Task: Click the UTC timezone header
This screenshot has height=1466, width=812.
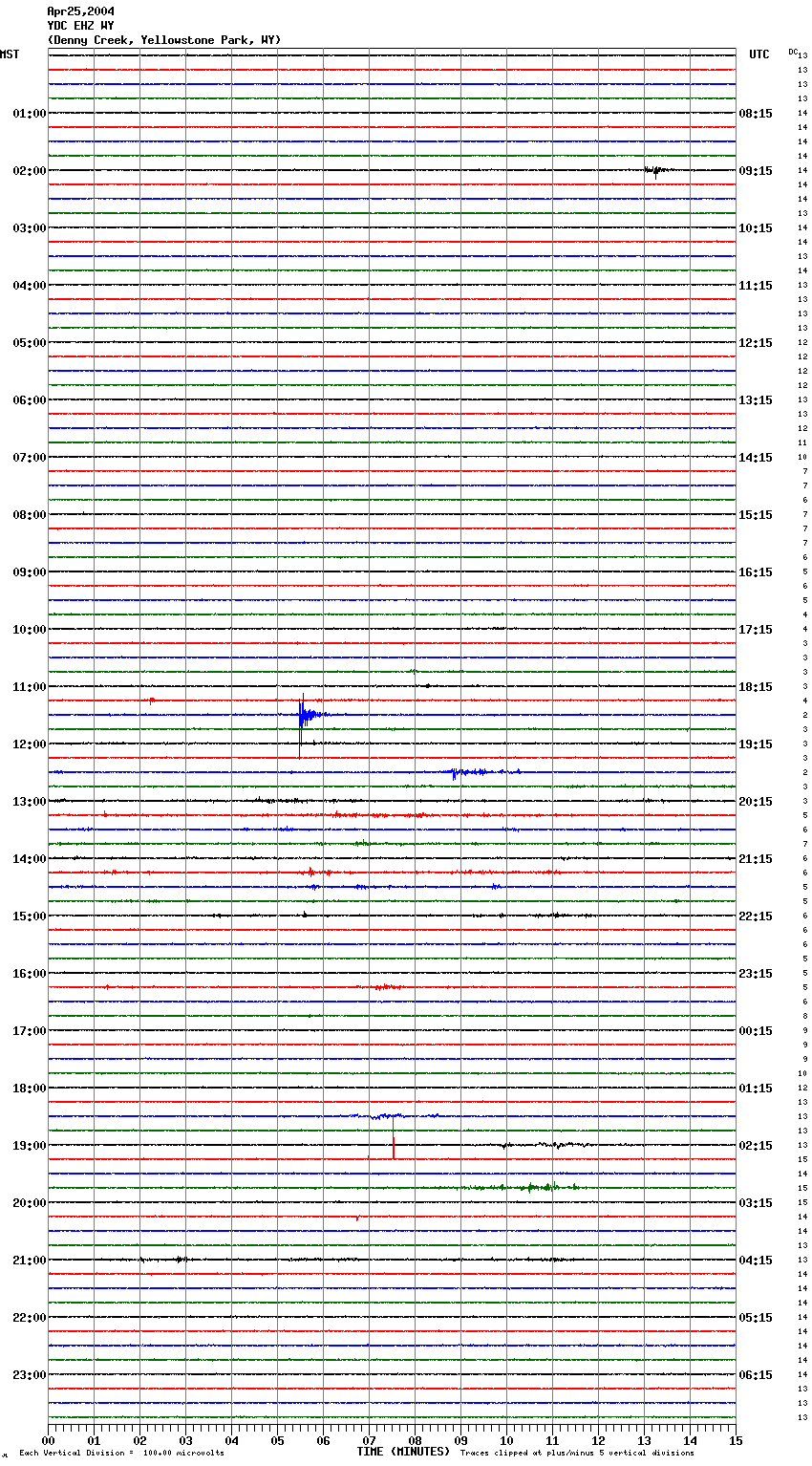Action: (x=759, y=54)
